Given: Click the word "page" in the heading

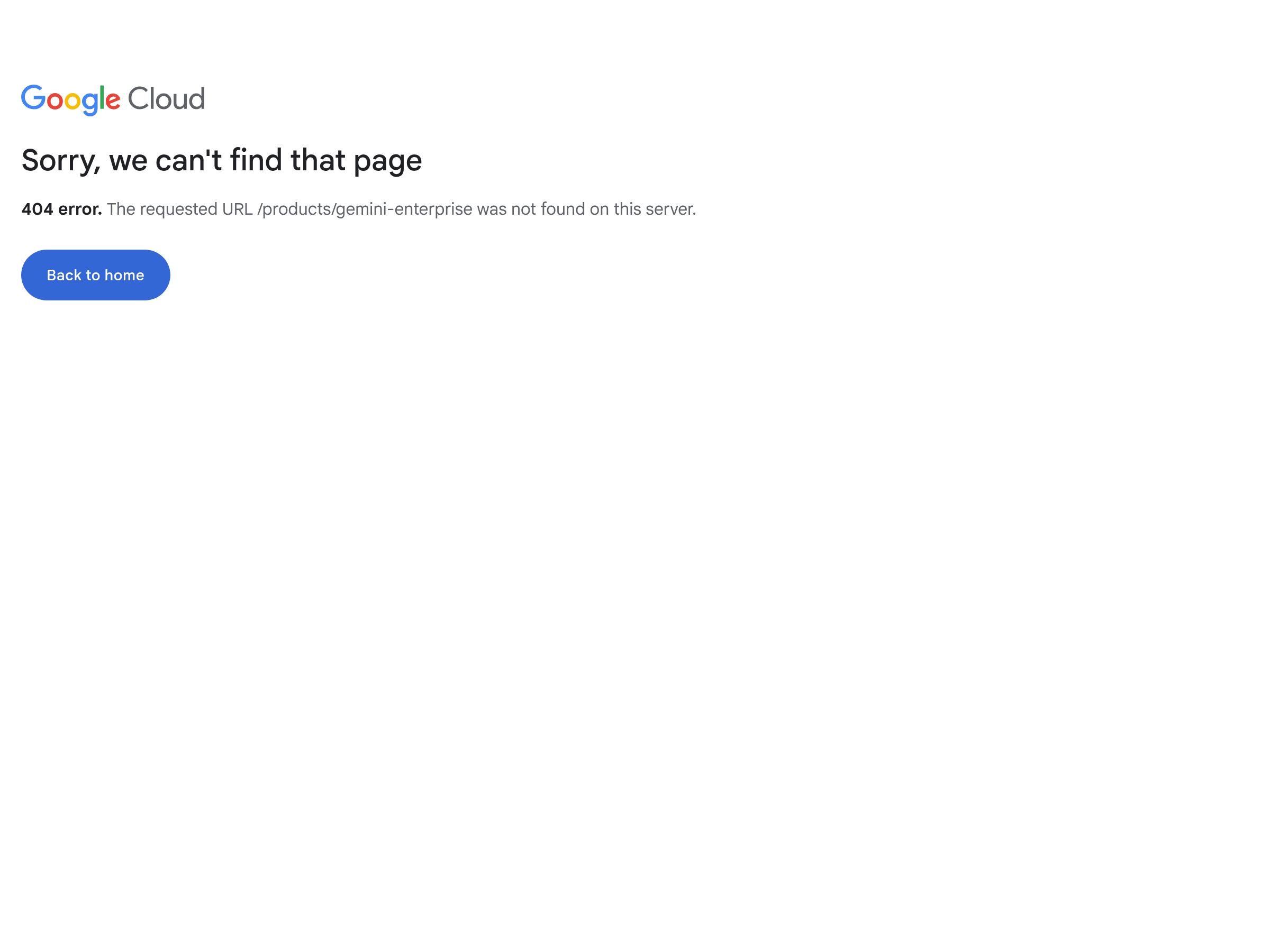Looking at the screenshot, I should [387, 161].
